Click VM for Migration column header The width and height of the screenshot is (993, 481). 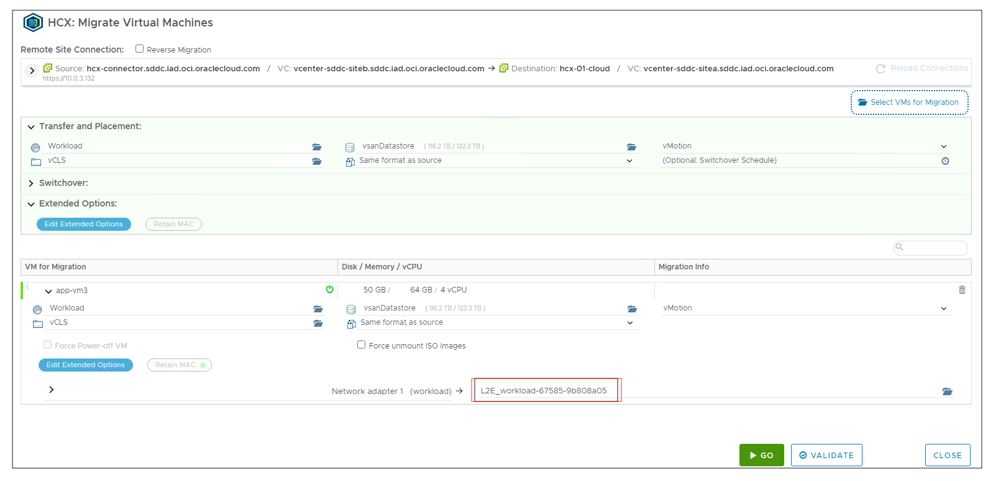pos(180,267)
